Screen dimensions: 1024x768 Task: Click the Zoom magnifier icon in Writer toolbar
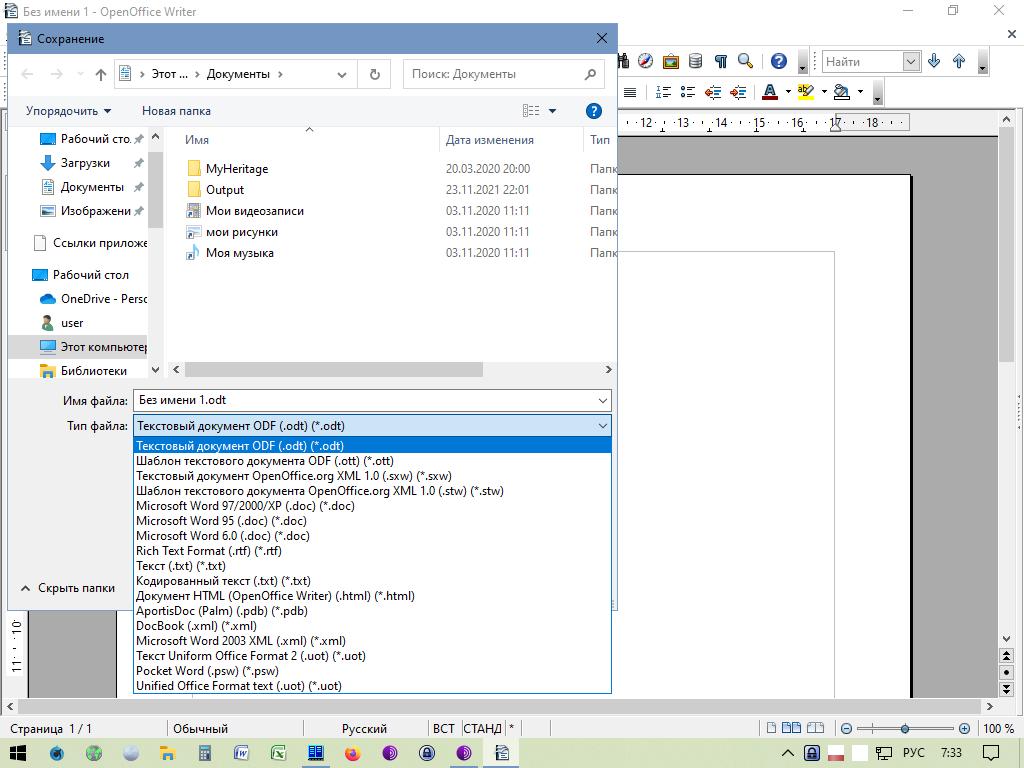[745, 61]
